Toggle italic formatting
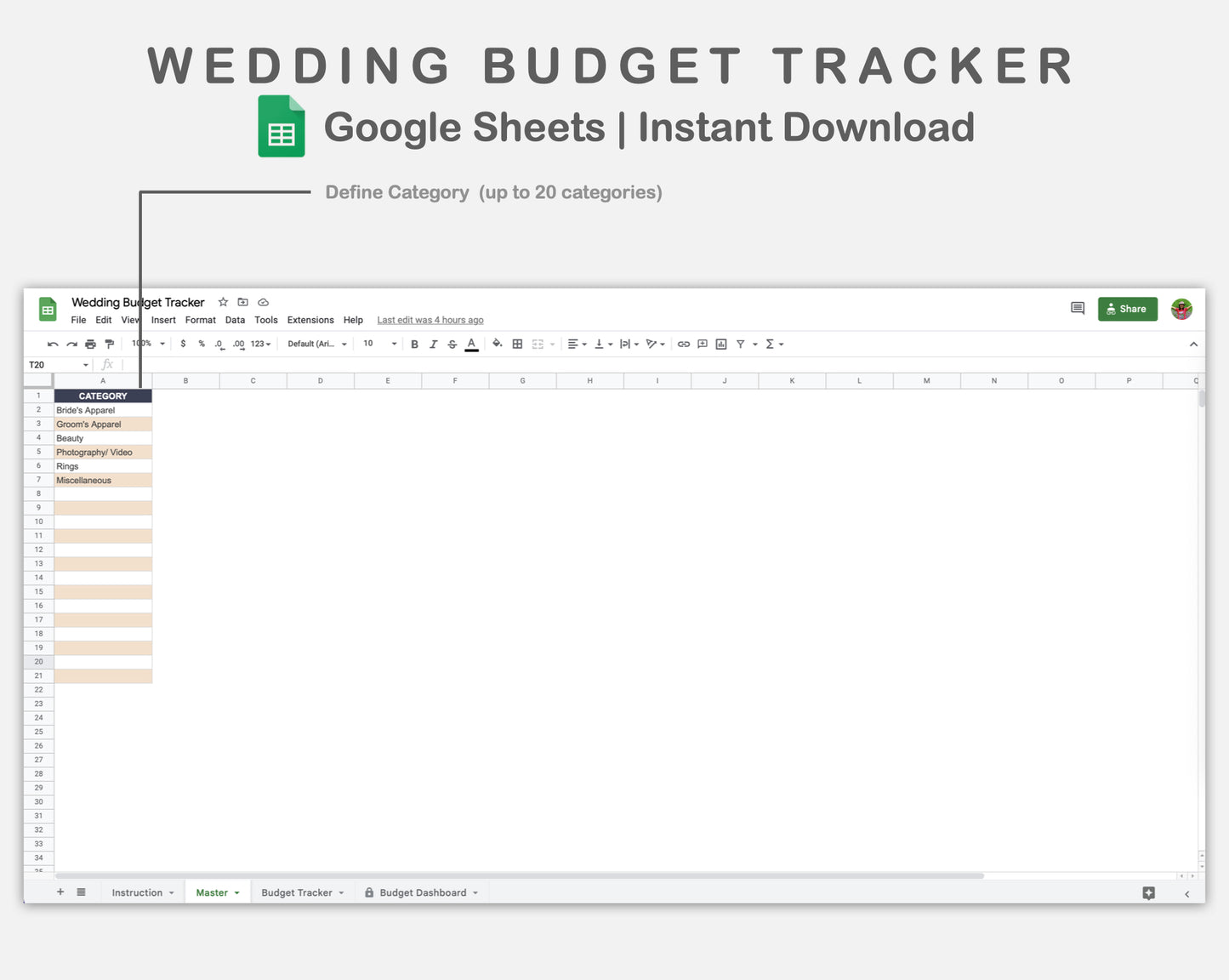The width and height of the screenshot is (1229, 980). (434, 344)
